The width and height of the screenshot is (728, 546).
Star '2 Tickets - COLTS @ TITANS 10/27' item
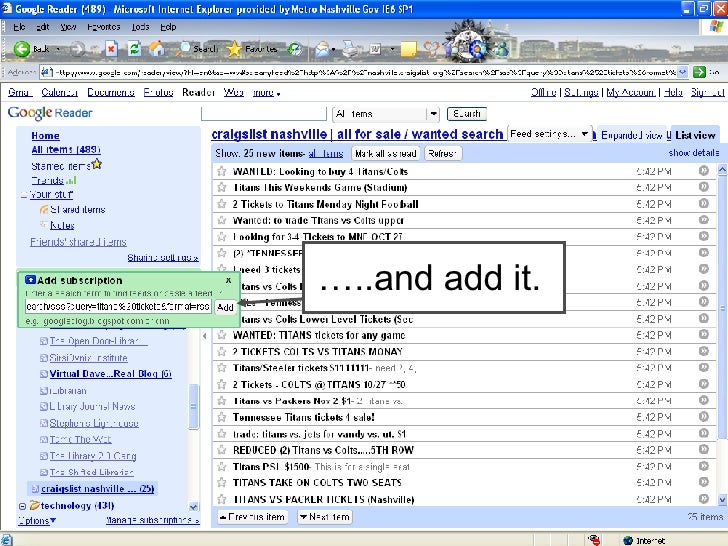coord(221,384)
